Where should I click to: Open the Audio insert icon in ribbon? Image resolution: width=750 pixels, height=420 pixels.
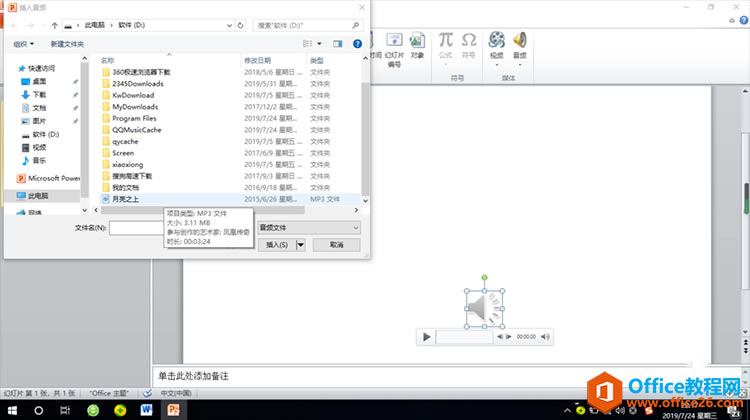click(519, 40)
